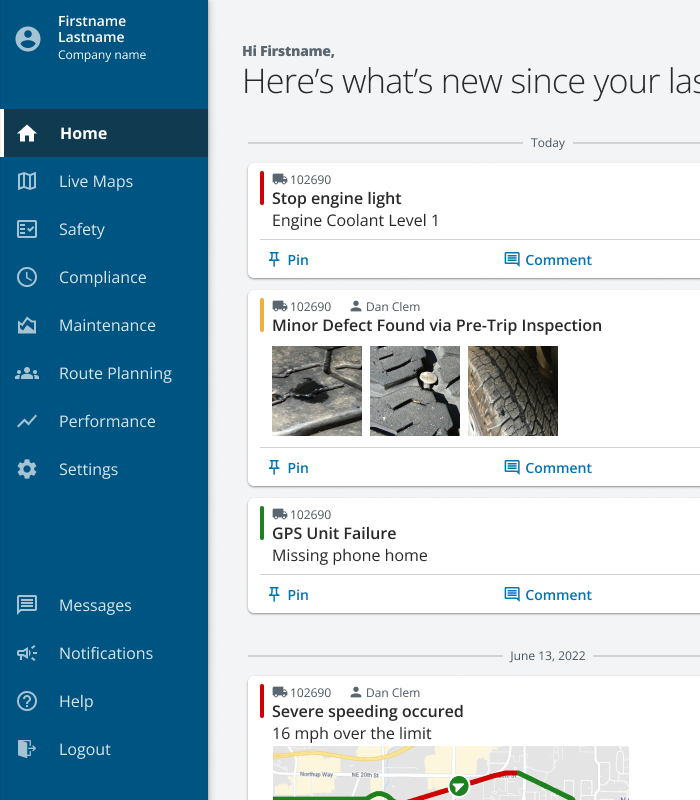
Task: Pin the Minor Defect Found card
Action: [x=288, y=468]
